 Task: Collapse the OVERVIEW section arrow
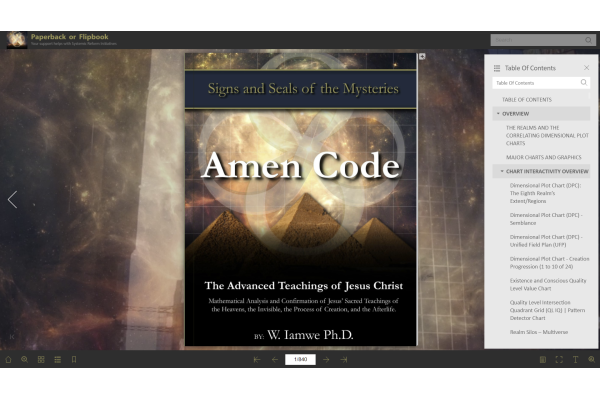point(498,114)
